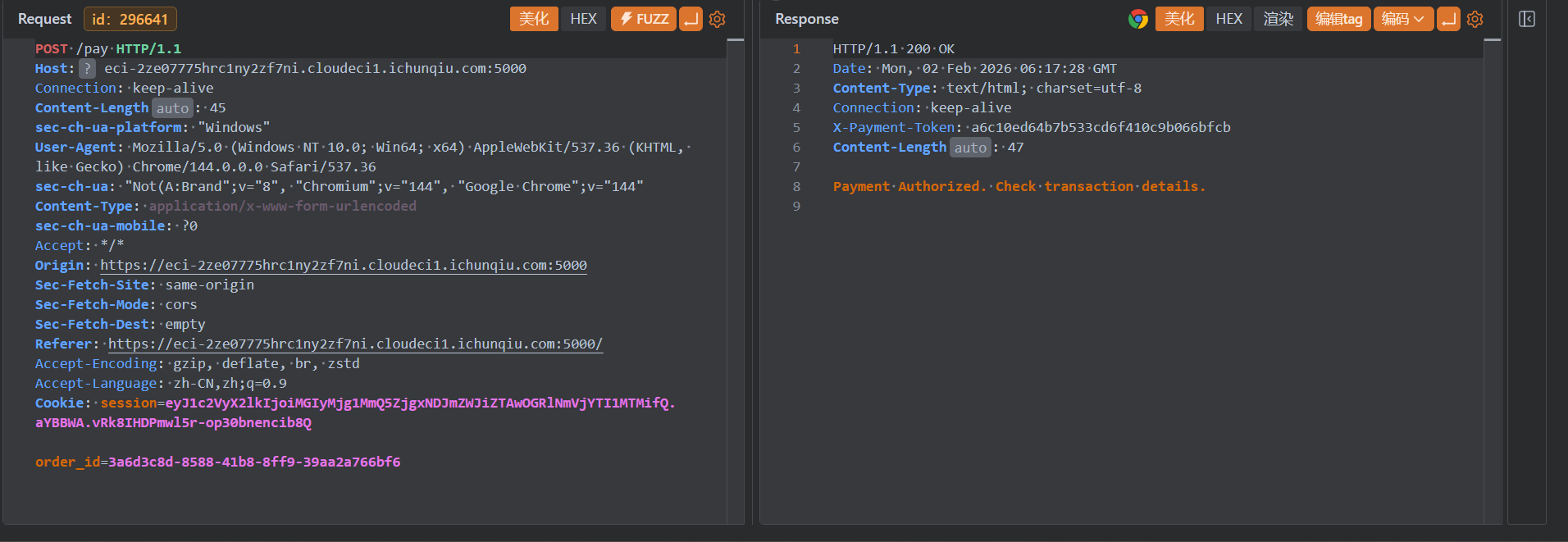Click the 'Sec-Fetch-Mode: cors' header

coord(116,305)
